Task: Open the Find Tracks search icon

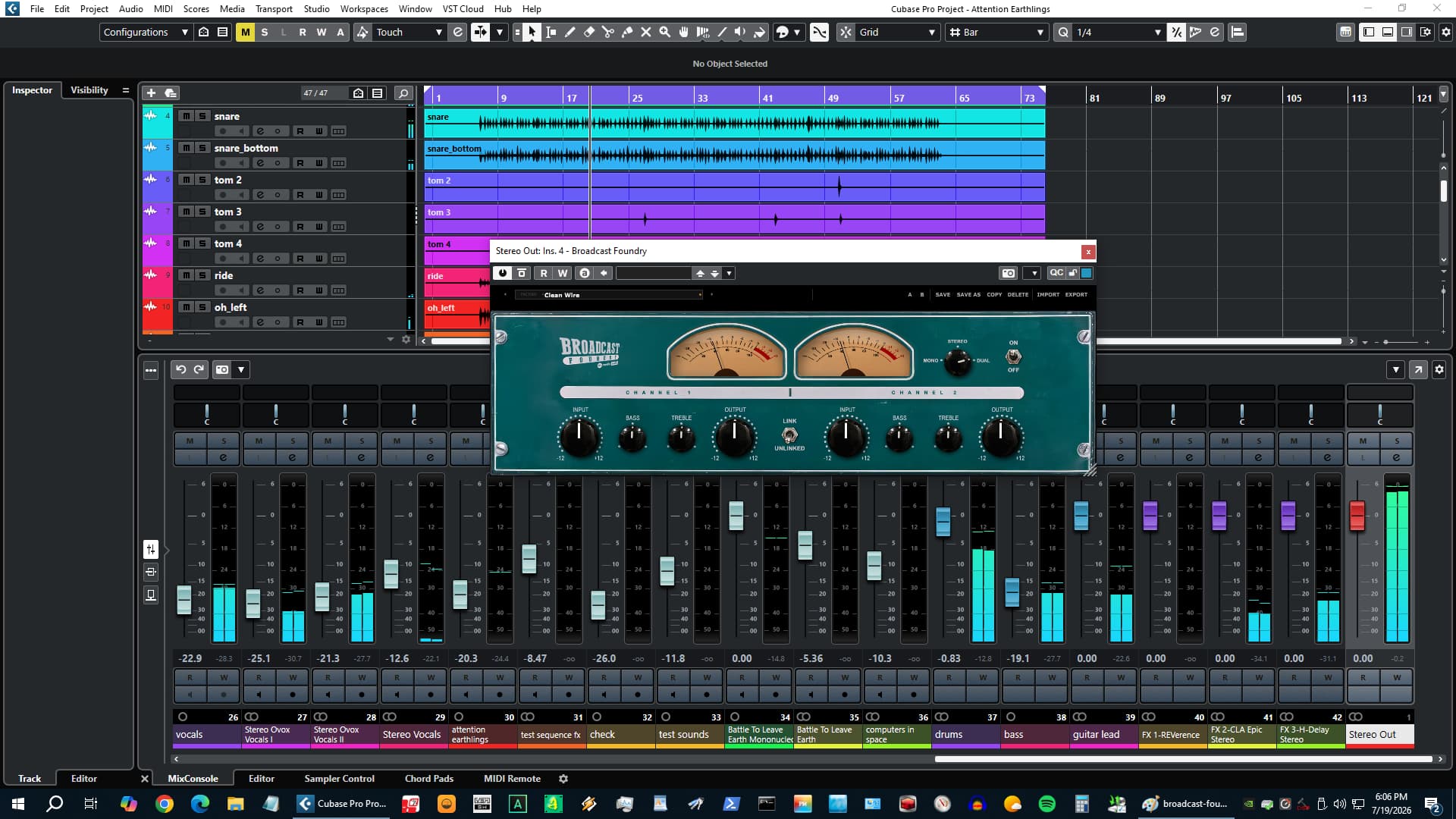Action: (x=403, y=93)
